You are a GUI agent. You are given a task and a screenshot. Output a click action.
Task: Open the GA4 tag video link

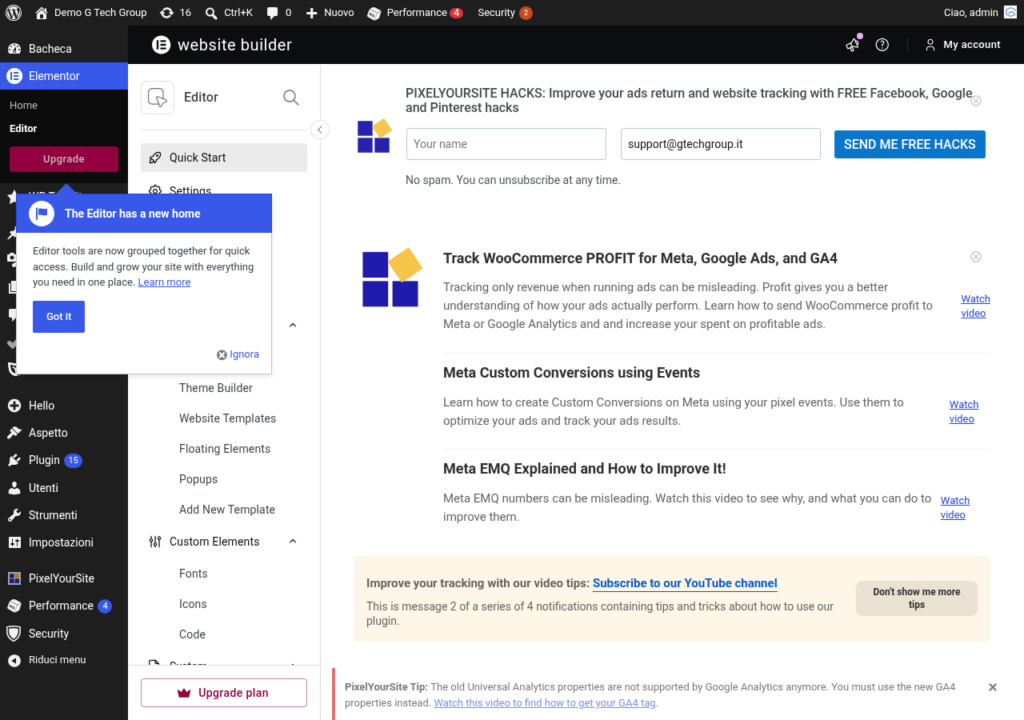point(545,703)
